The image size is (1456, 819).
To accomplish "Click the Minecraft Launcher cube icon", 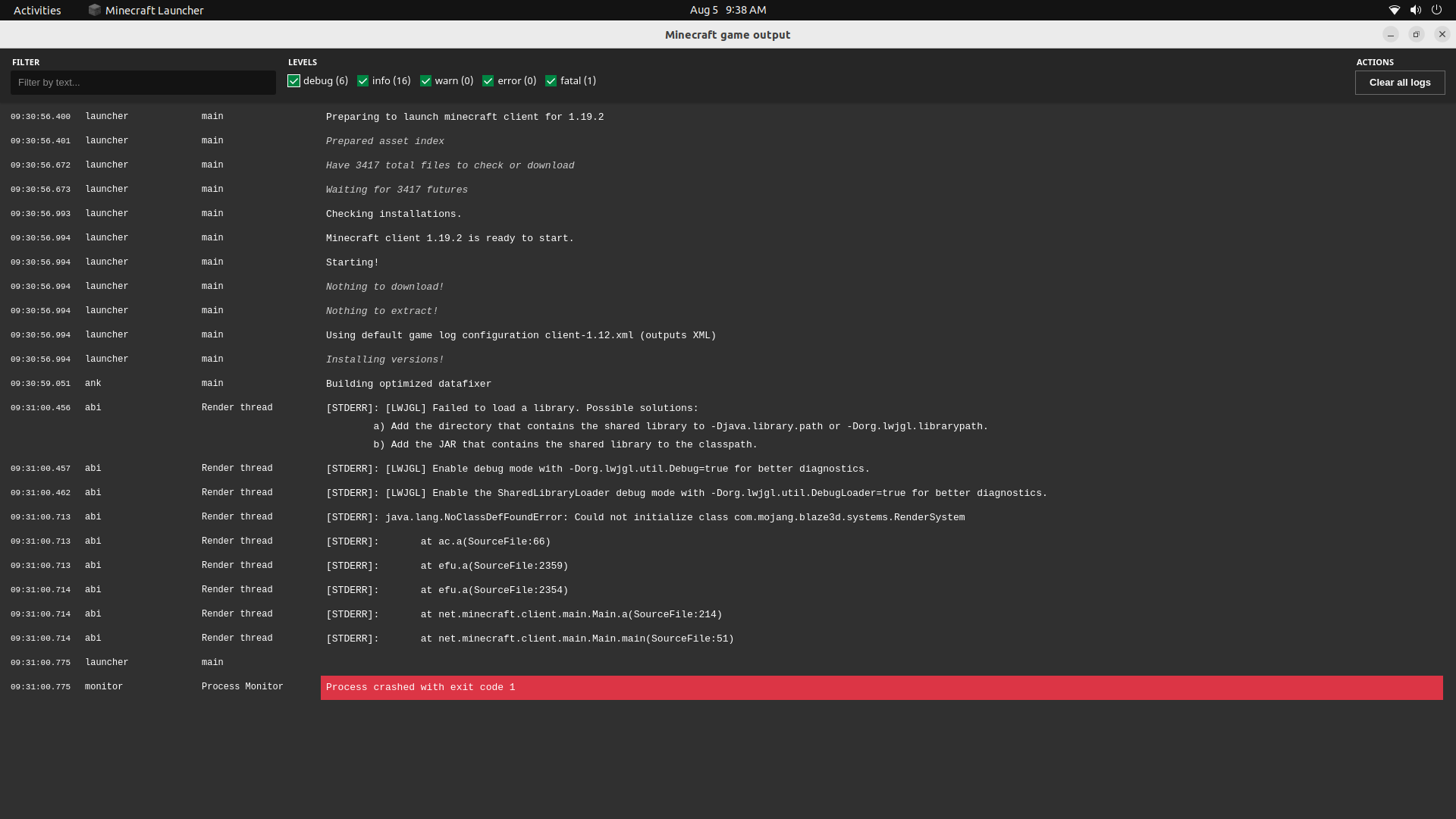I will [95, 10].
